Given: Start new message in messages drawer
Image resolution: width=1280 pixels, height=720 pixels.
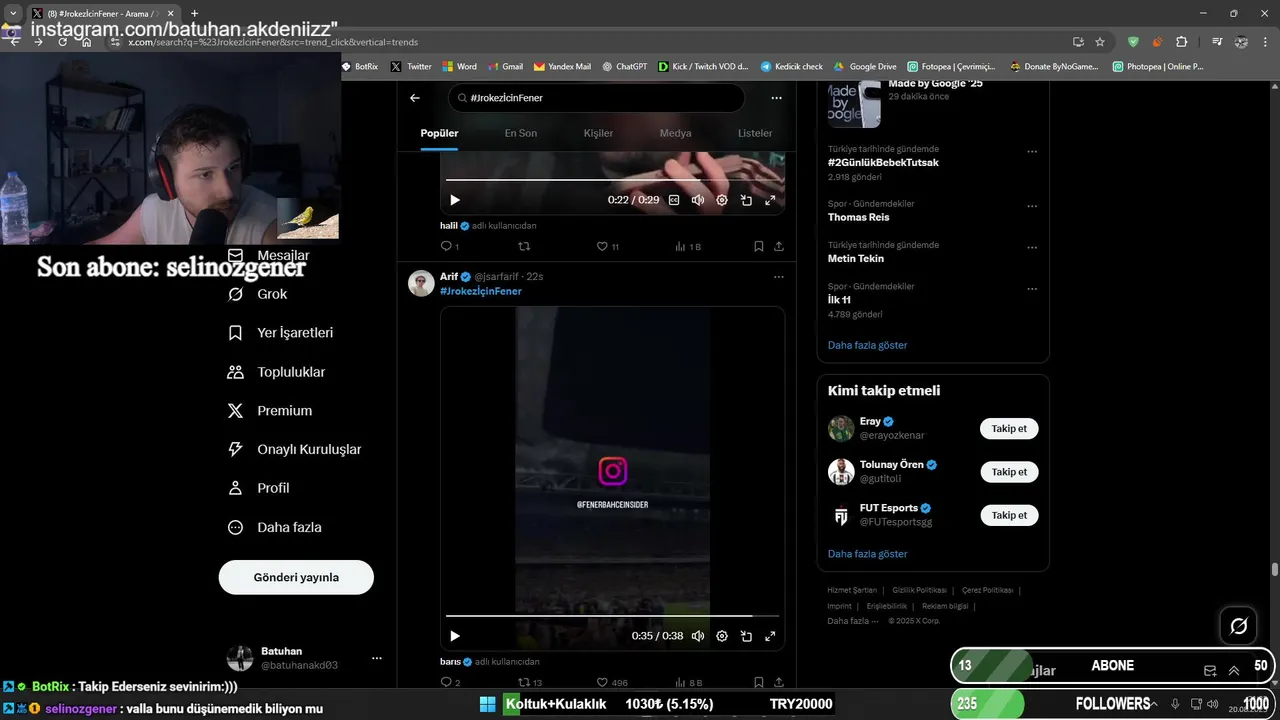Looking at the screenshot, I should pos(1210,670).
